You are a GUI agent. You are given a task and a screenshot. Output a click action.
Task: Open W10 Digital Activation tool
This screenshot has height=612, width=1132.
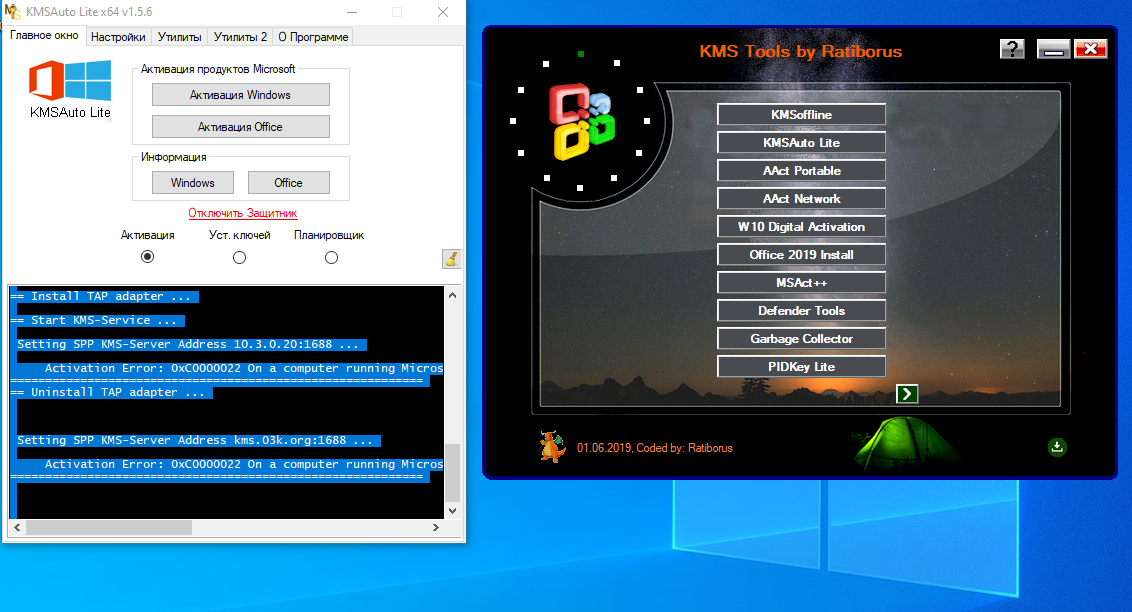801,227
